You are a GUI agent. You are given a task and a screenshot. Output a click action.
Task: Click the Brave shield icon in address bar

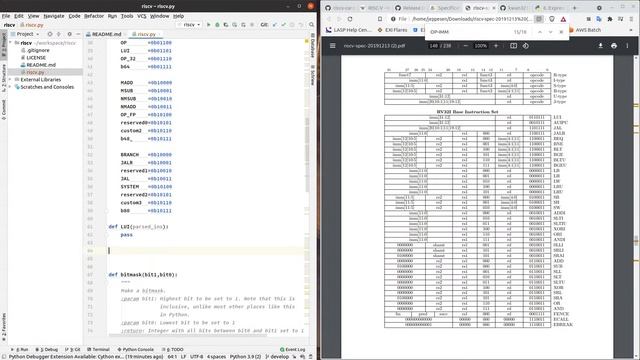point(552,19)
